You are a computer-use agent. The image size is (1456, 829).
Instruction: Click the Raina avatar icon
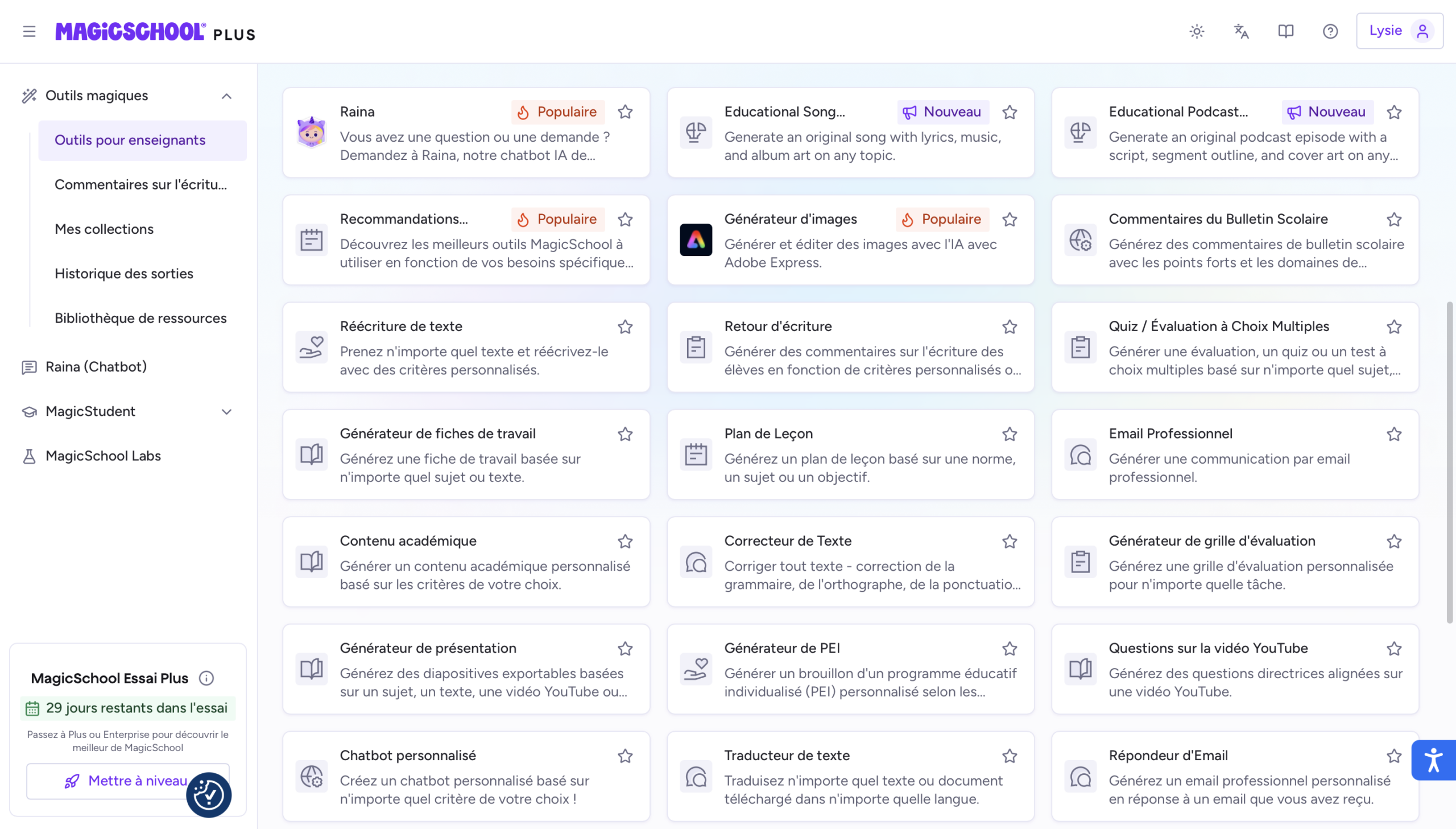coord(311,132)
